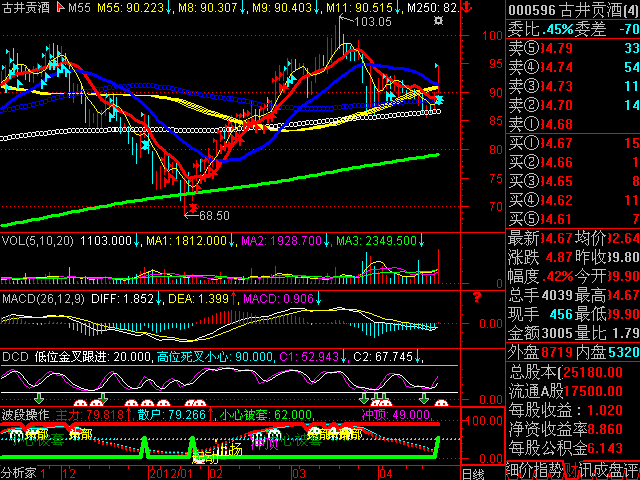This screenshot has width=640, height=480.
Task: Click the red flag icon beside 古井贡酒
Action: pyautogui.click(x=60, y=7)
